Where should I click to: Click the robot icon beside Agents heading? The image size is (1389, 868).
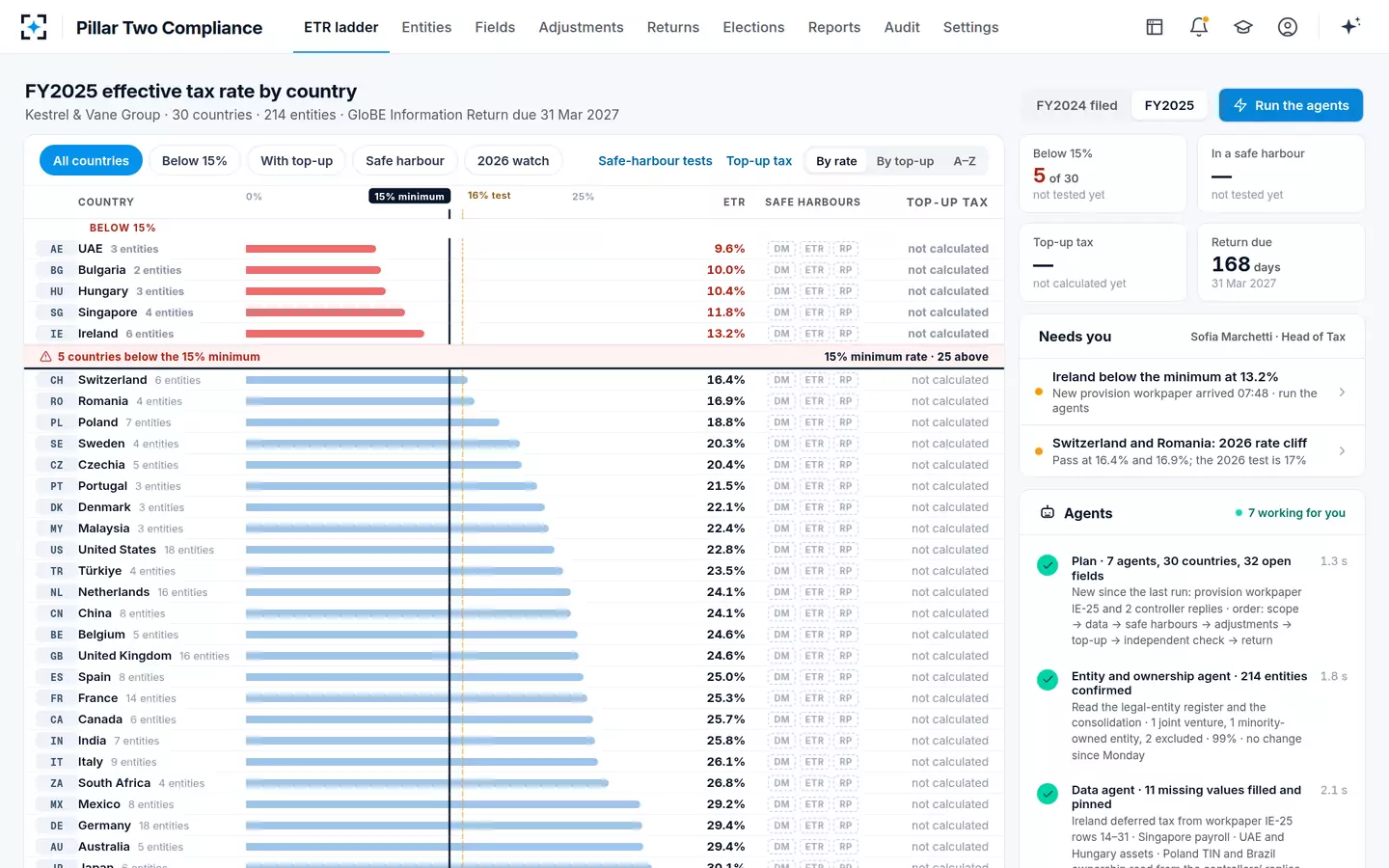click(1048, 513)
